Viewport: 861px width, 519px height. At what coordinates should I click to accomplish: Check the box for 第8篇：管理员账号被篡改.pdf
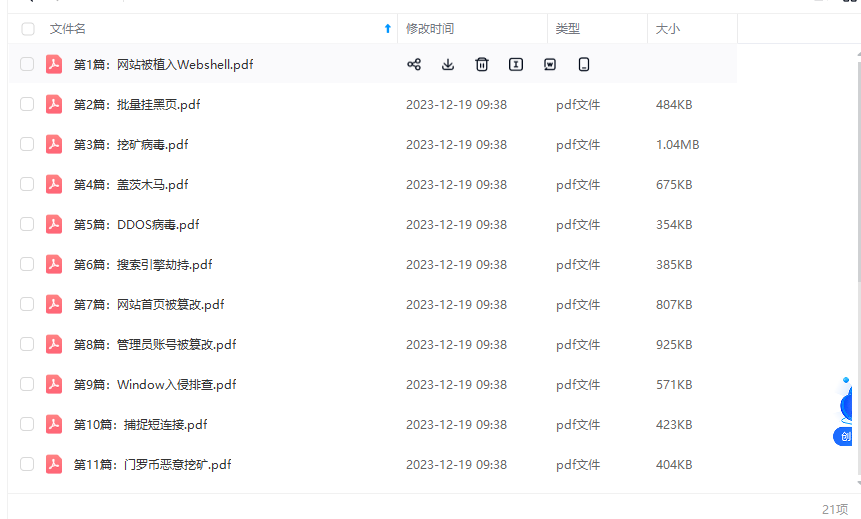coord(27,344)
